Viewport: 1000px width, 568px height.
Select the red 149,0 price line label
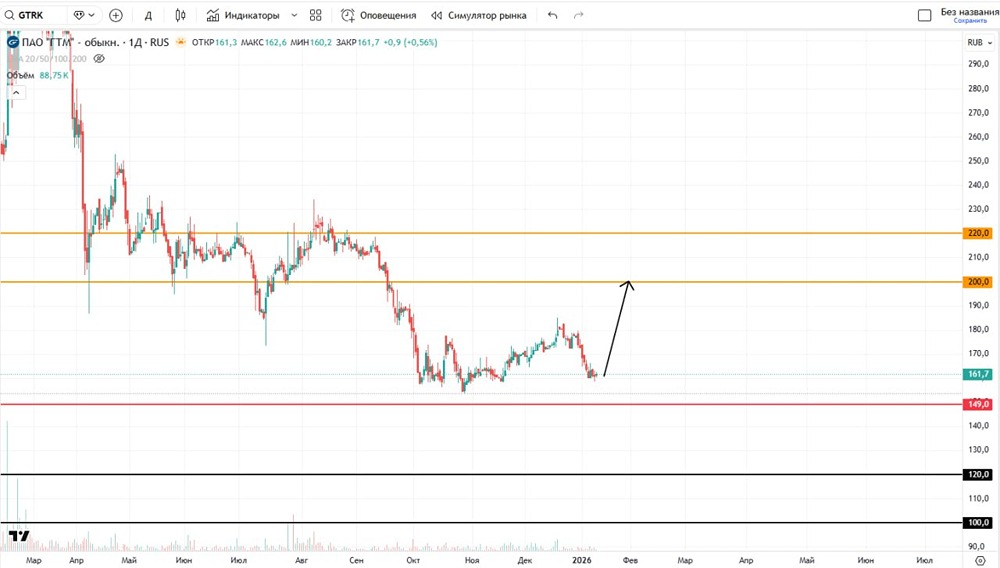tap(978, 404)
